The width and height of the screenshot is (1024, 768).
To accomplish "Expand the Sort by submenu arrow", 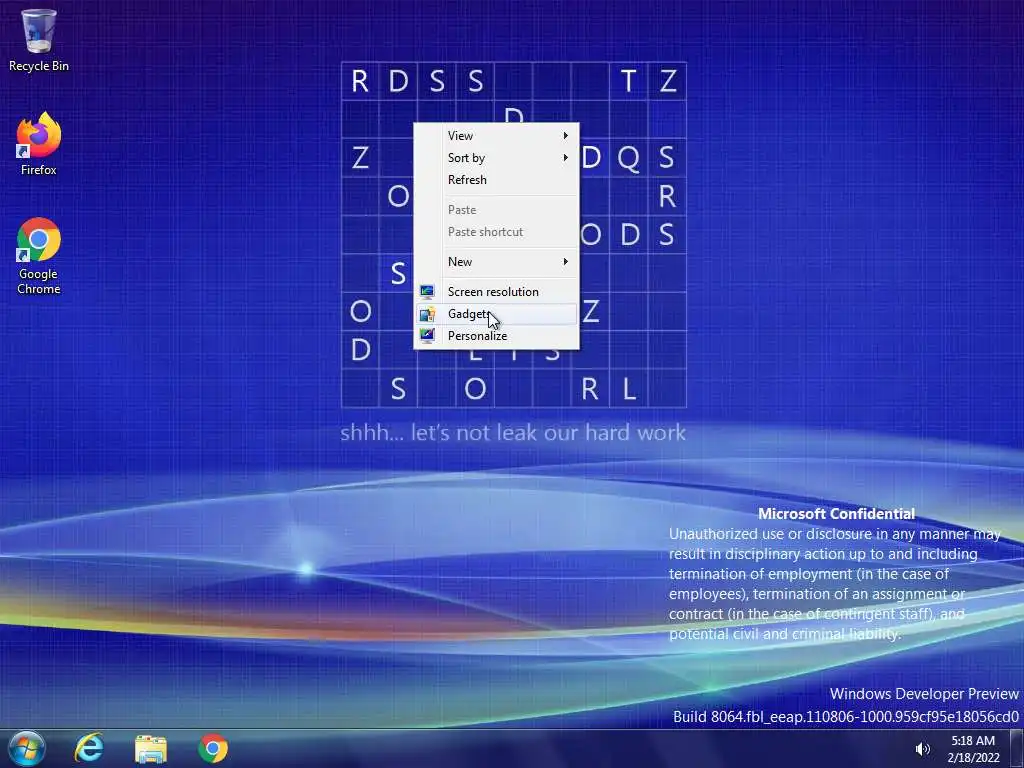I will pyautogui.click(x=566, y=157).
